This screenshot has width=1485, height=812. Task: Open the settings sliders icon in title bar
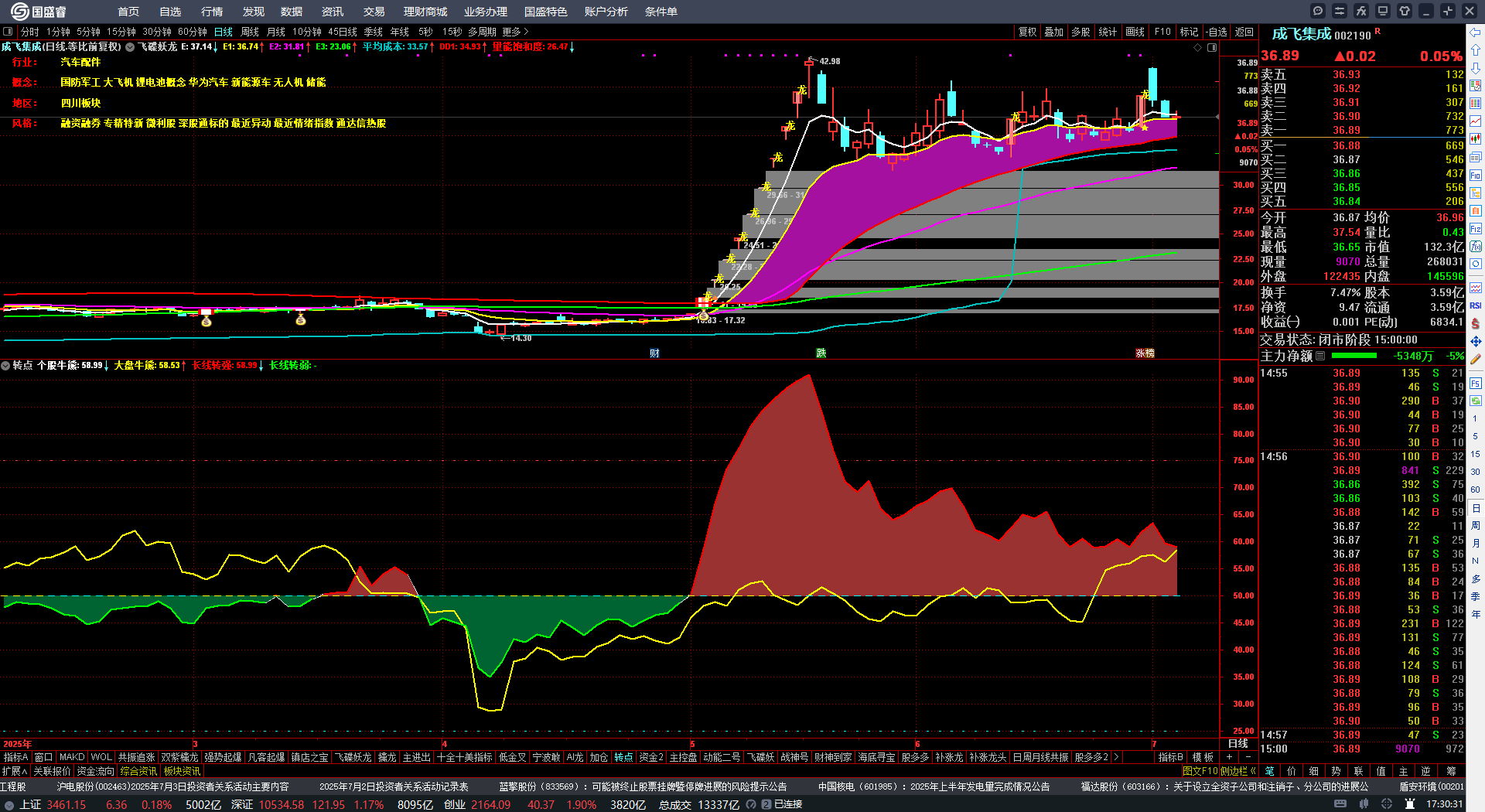pyautogui.click(x=1340, y=11)
